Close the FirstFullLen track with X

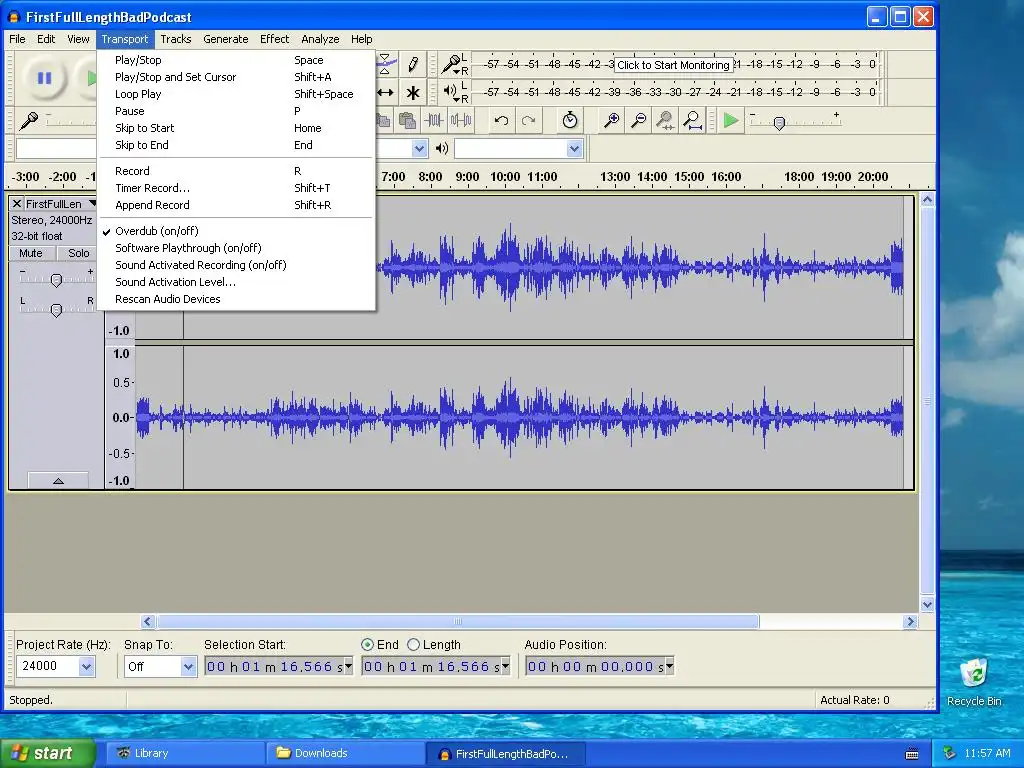17,204
